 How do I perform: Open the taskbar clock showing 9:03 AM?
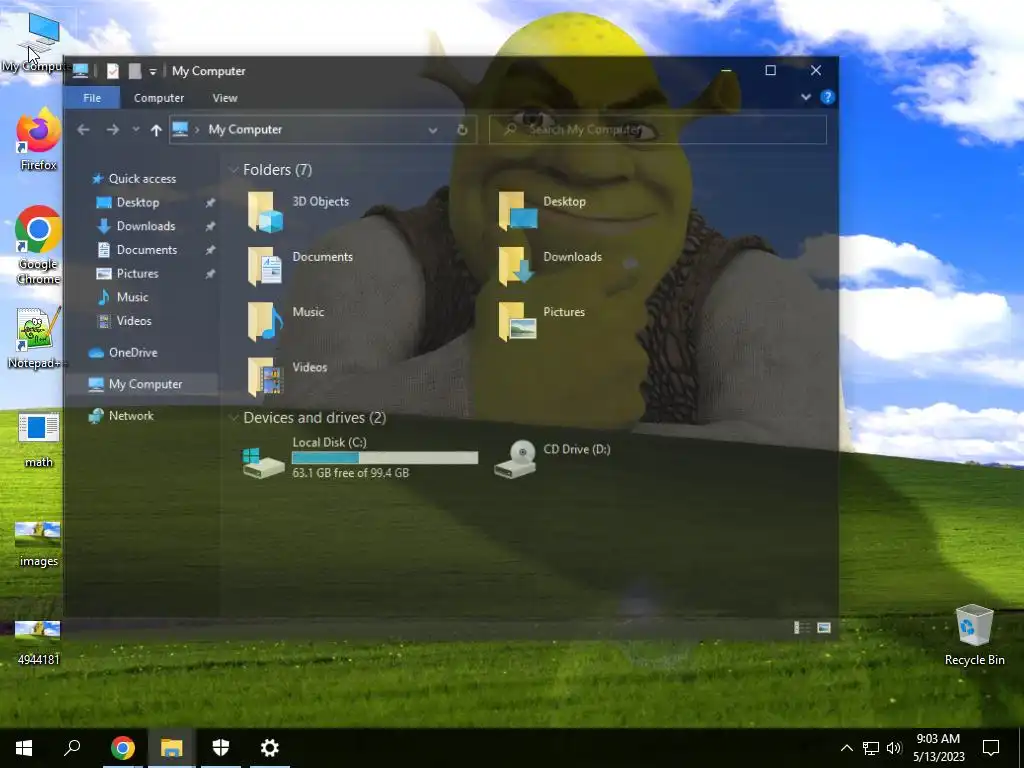pyautogui.click(x=938, y=748)
